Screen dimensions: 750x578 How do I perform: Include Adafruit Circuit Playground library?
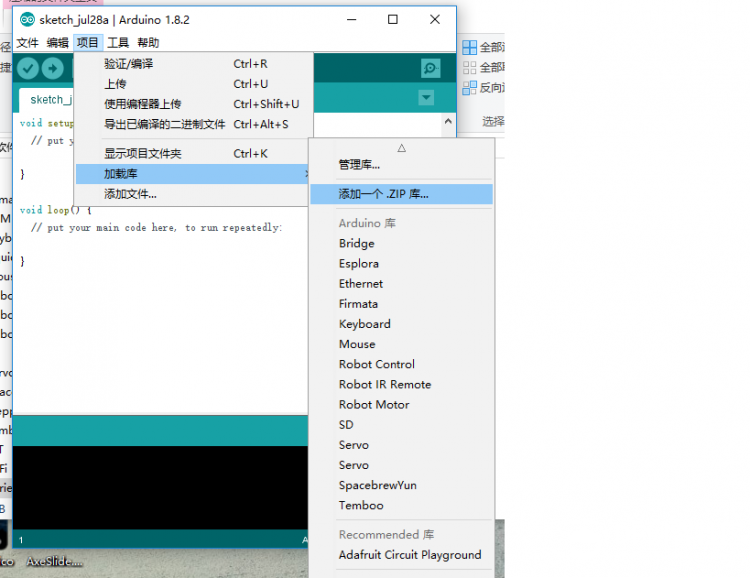[x=401, y=555]
